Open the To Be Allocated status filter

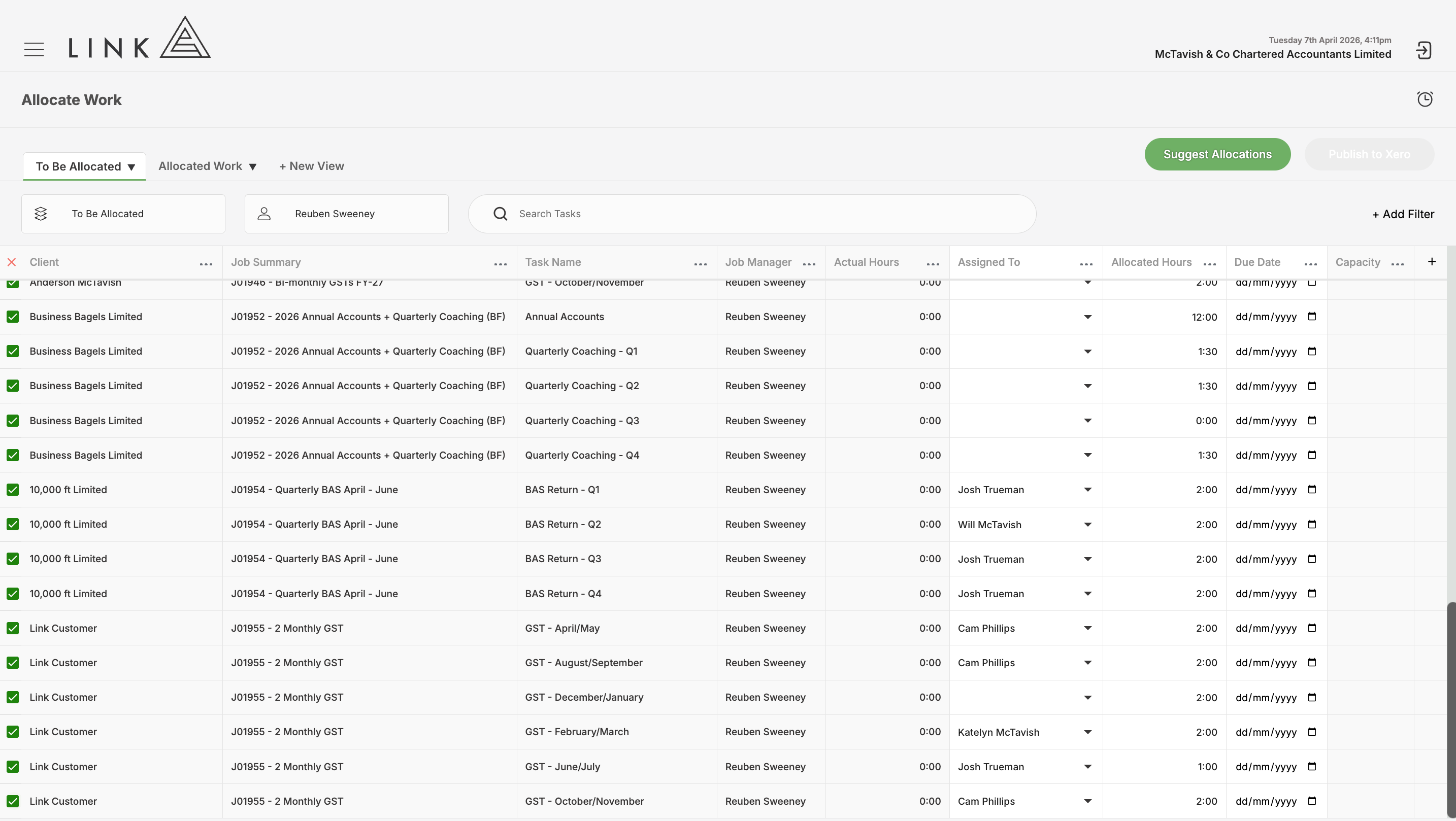pyautogui.click(x=123, y=214)
